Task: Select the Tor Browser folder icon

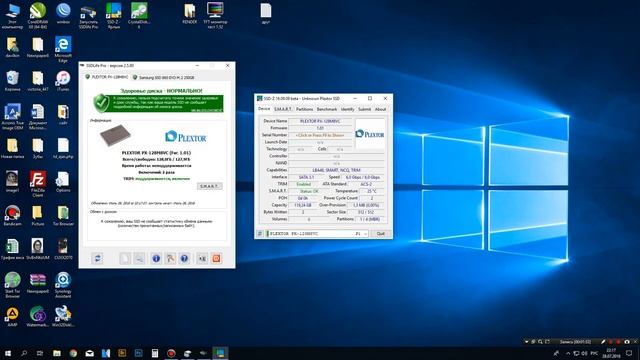Action: 63,216
